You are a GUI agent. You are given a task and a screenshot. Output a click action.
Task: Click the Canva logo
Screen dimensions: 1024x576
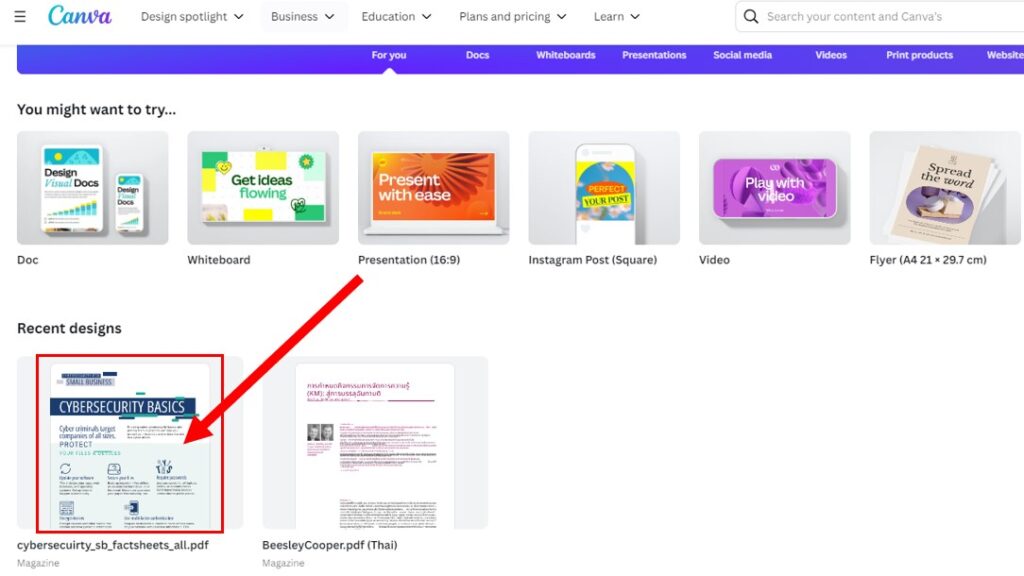click(80, 16)
